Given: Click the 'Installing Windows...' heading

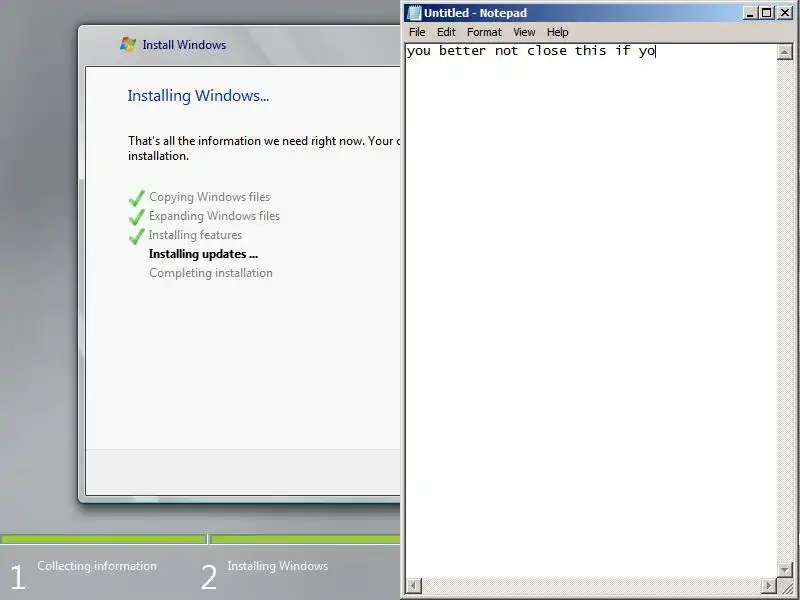Looking at the screenshot, I should pyautogui.click(x=198, y=96).
